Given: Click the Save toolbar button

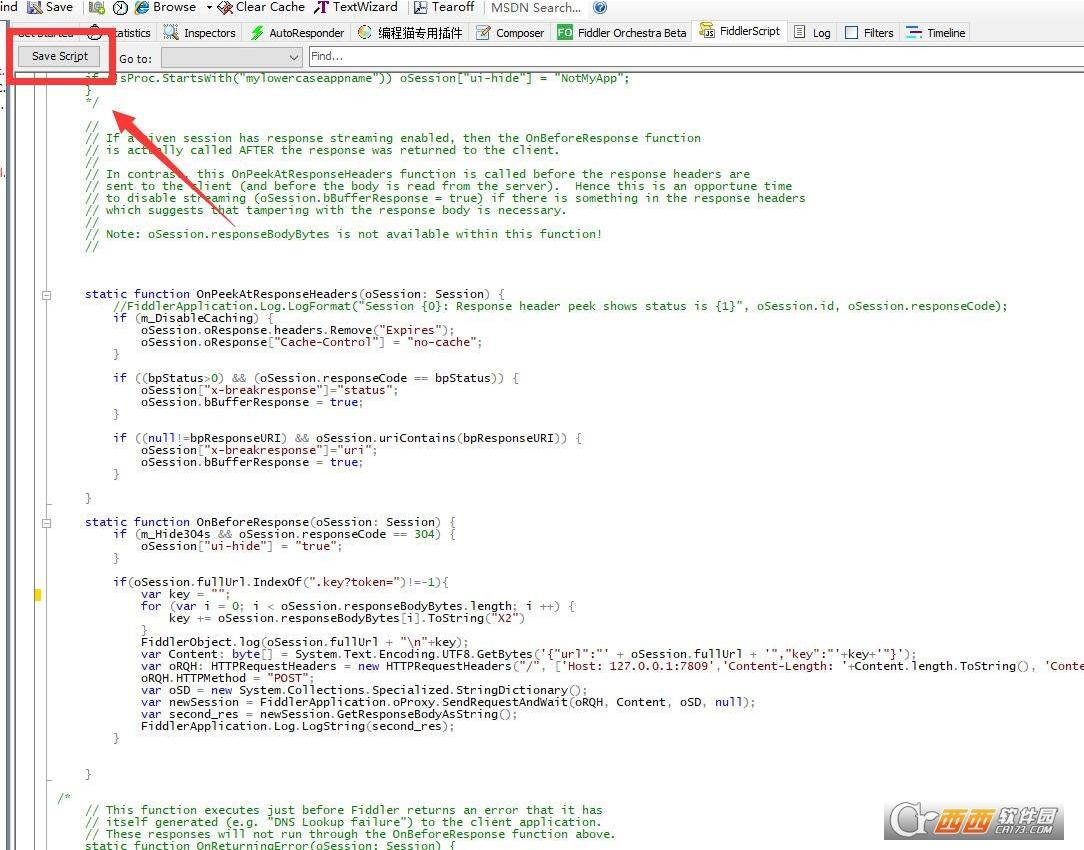Looking at the screenshot, I should [50, 7].
